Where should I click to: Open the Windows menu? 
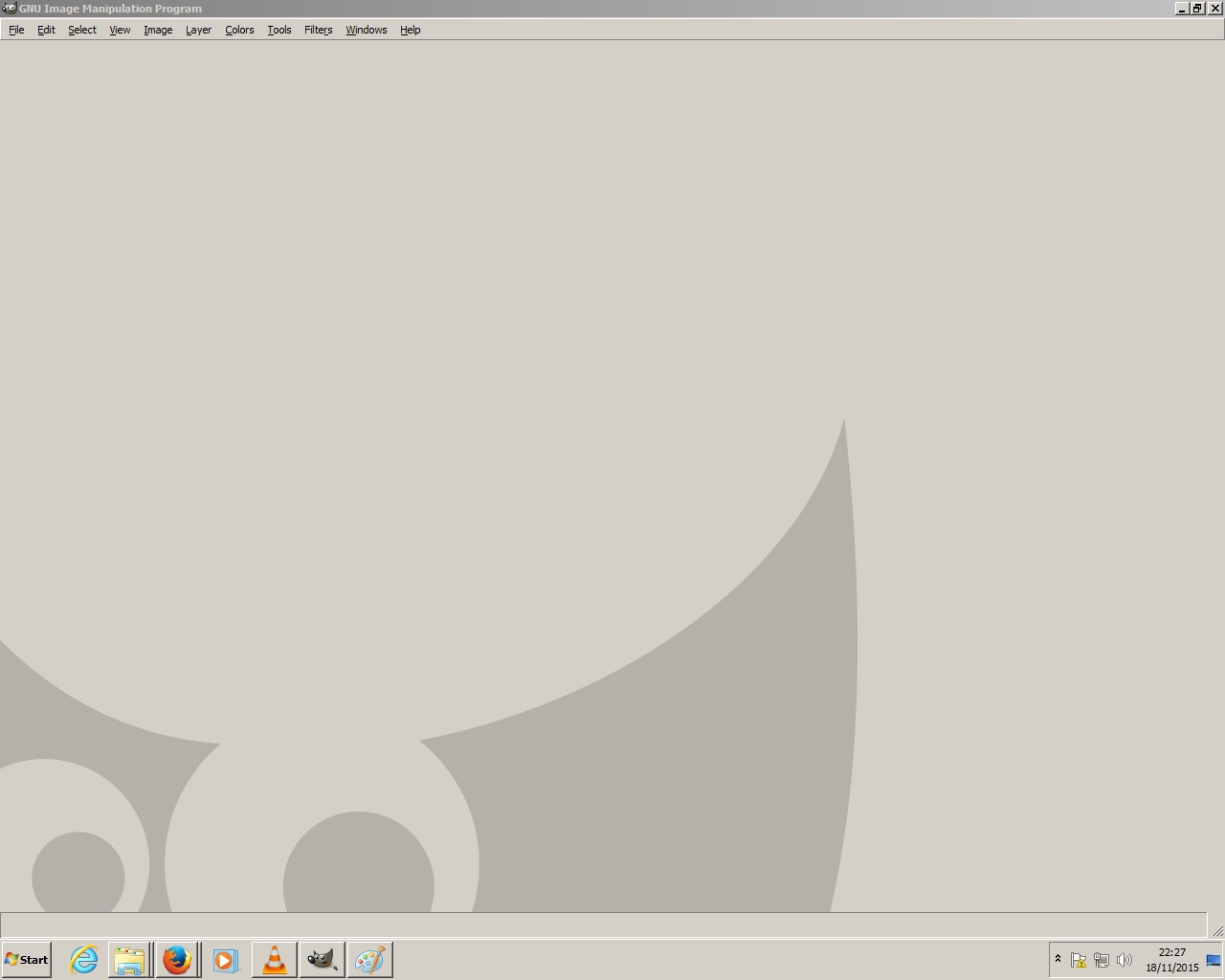(367, 30)
